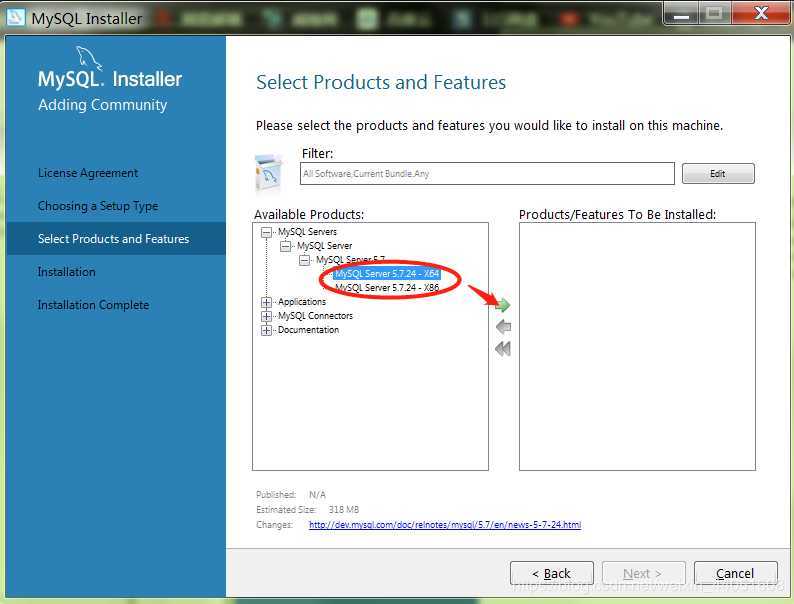Expand the Documentation tree node

[266, 331]
